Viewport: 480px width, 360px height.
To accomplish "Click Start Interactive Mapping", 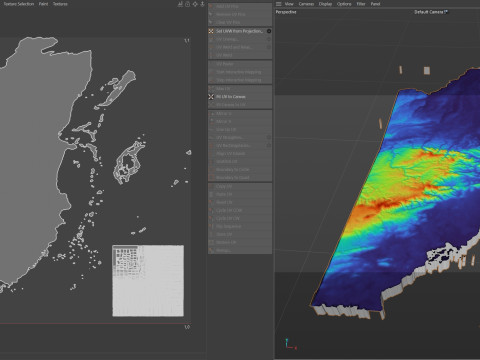I will [240, 72].
